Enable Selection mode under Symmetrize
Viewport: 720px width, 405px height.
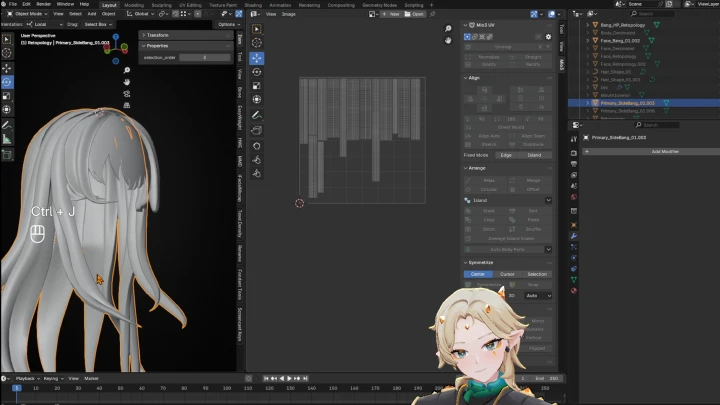537,273
